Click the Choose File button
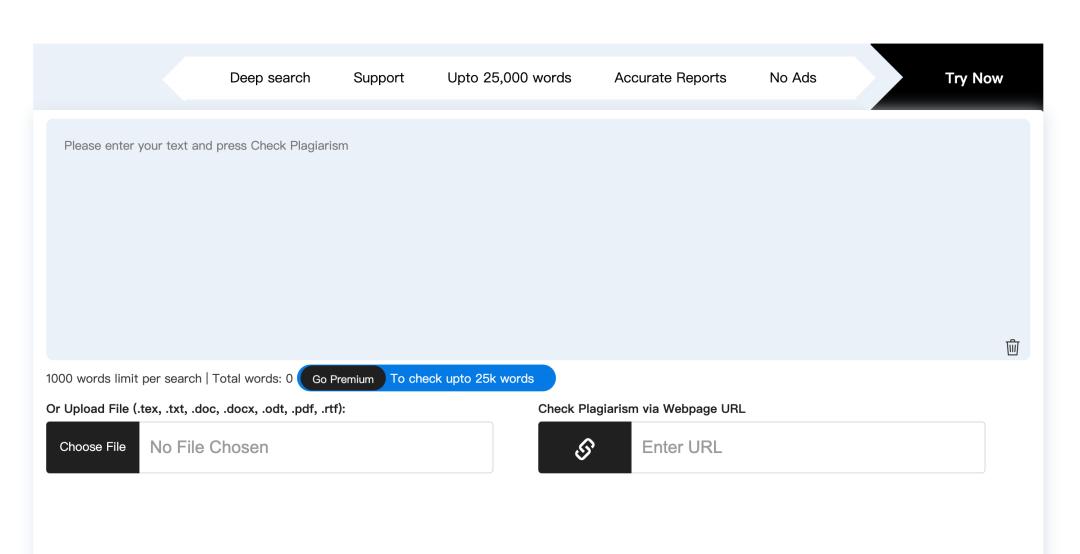The height and width of the screenshot is (554, 1080). coord(93,447)
